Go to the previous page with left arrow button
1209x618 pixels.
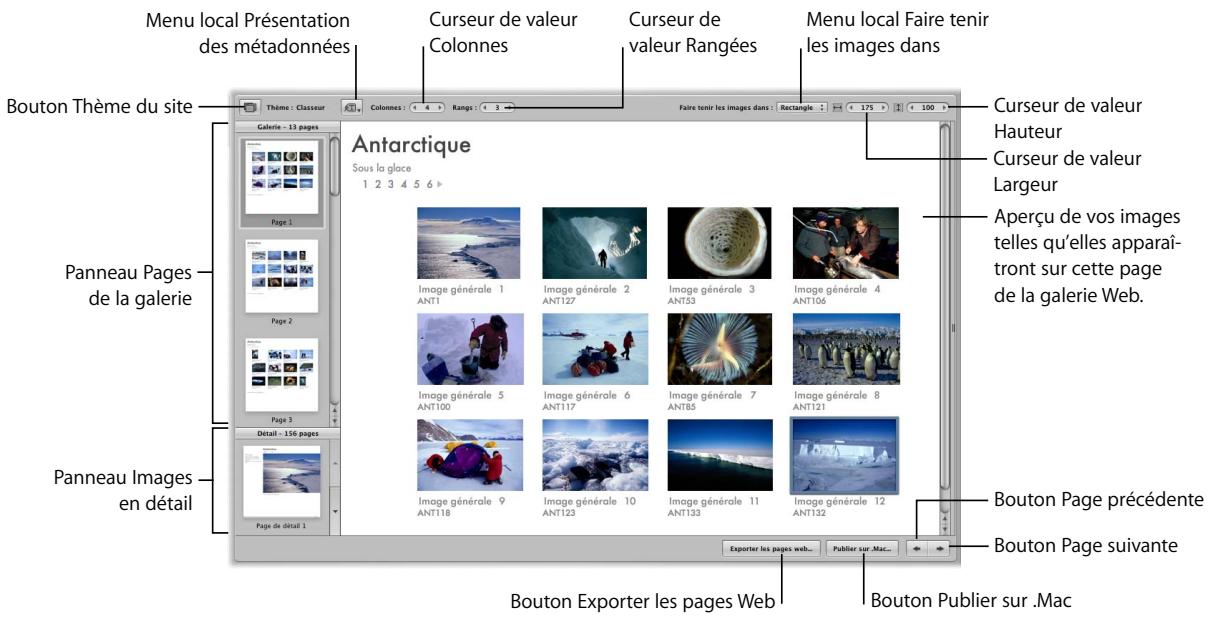pyautogui.click(x=915, y=548)
